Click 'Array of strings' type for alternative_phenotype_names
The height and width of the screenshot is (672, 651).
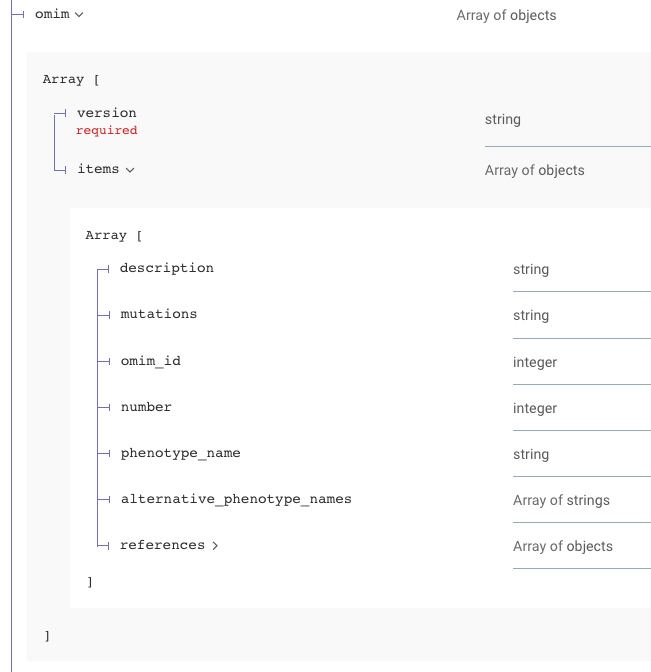pyautogui.click(x=561, y=500)
